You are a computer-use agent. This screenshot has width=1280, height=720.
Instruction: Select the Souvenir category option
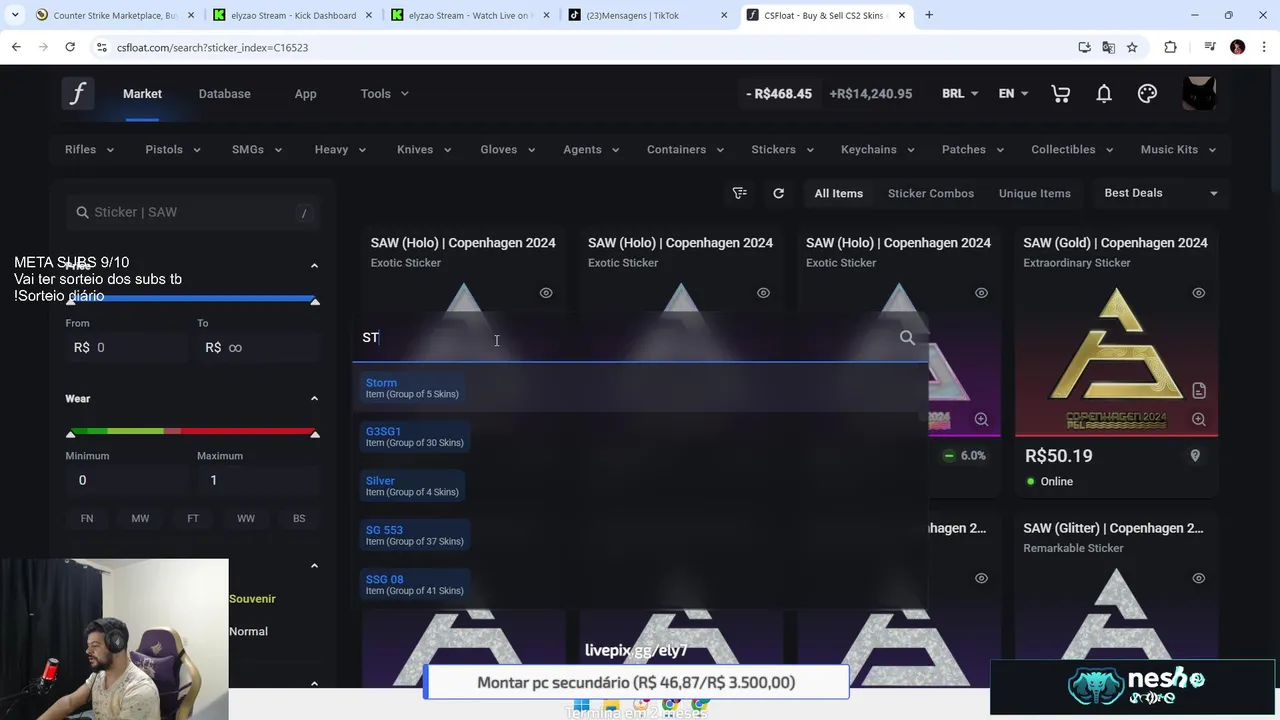click(x=252, y=599)
